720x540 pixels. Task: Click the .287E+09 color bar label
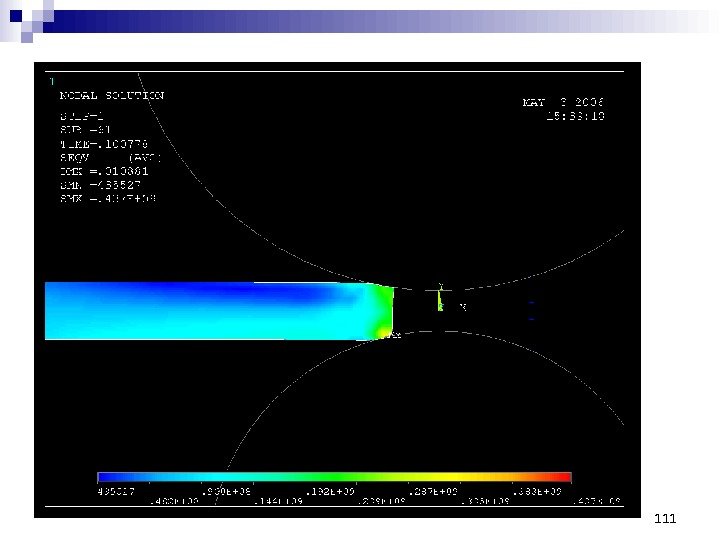click(433, 491)
